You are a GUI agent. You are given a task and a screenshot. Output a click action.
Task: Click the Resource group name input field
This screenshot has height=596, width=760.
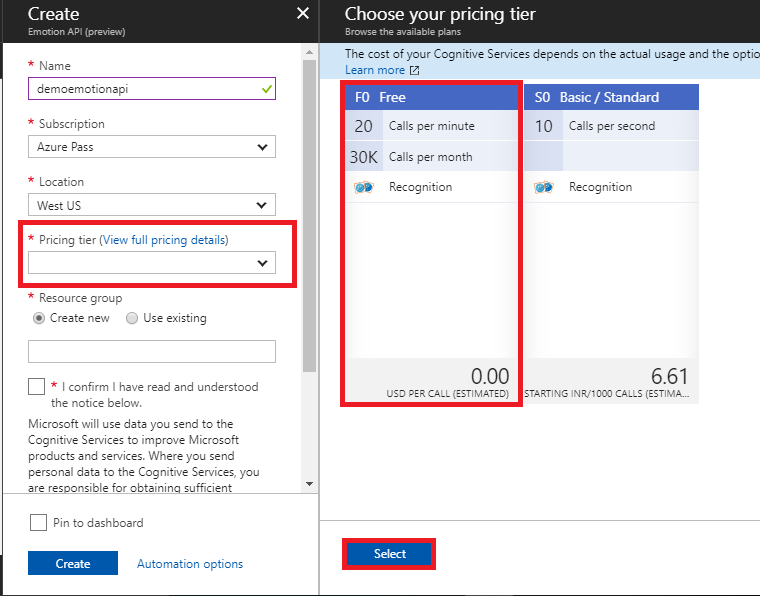151,351
